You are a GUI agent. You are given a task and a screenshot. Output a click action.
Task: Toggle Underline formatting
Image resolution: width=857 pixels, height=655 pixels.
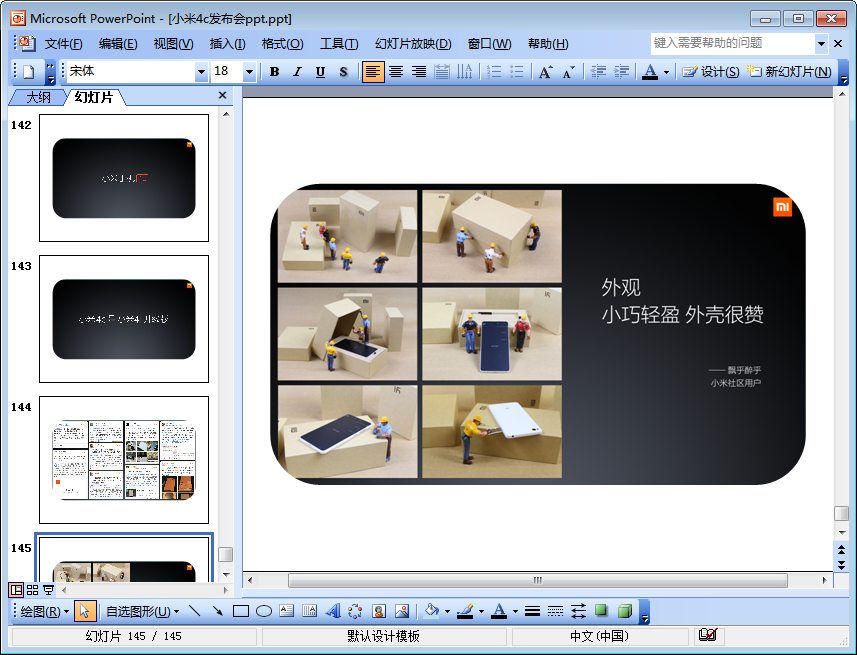320,72
